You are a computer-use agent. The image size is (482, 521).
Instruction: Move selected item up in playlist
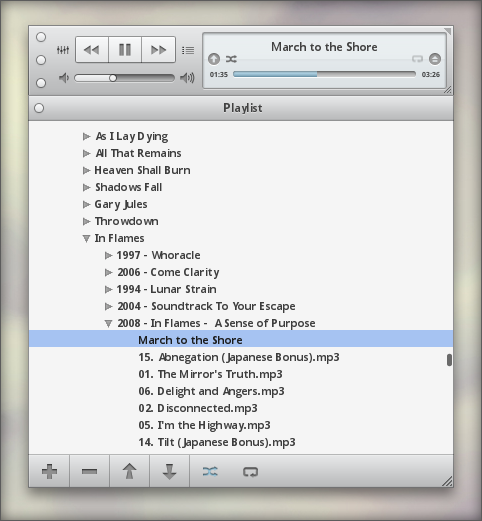coord(129,471)
